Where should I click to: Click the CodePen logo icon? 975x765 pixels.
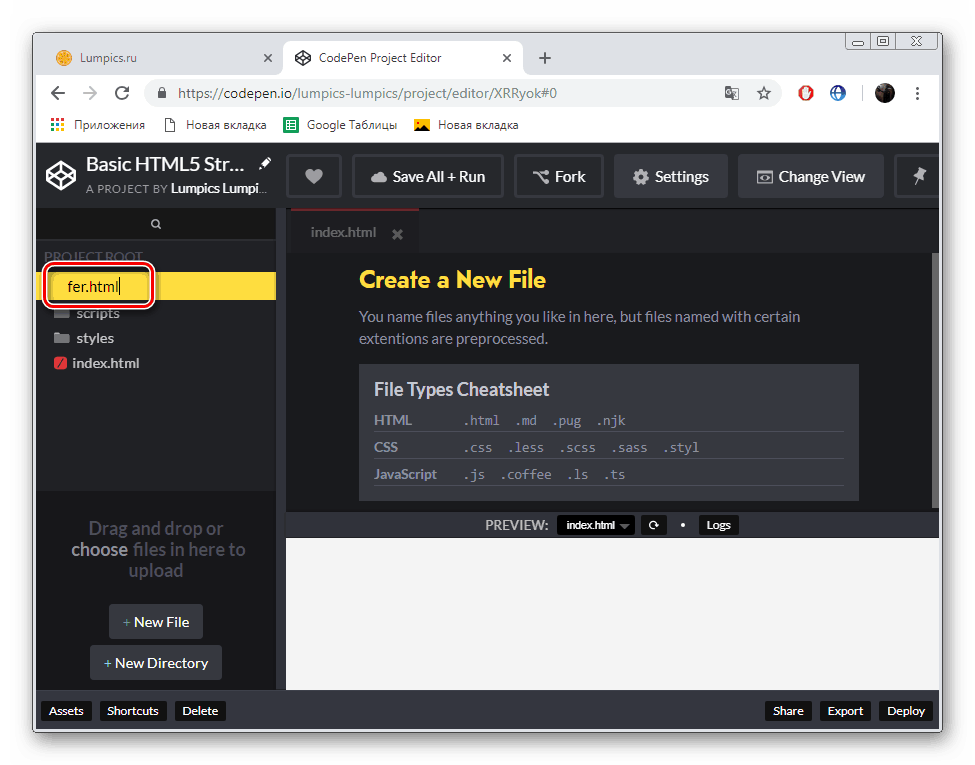60,175
